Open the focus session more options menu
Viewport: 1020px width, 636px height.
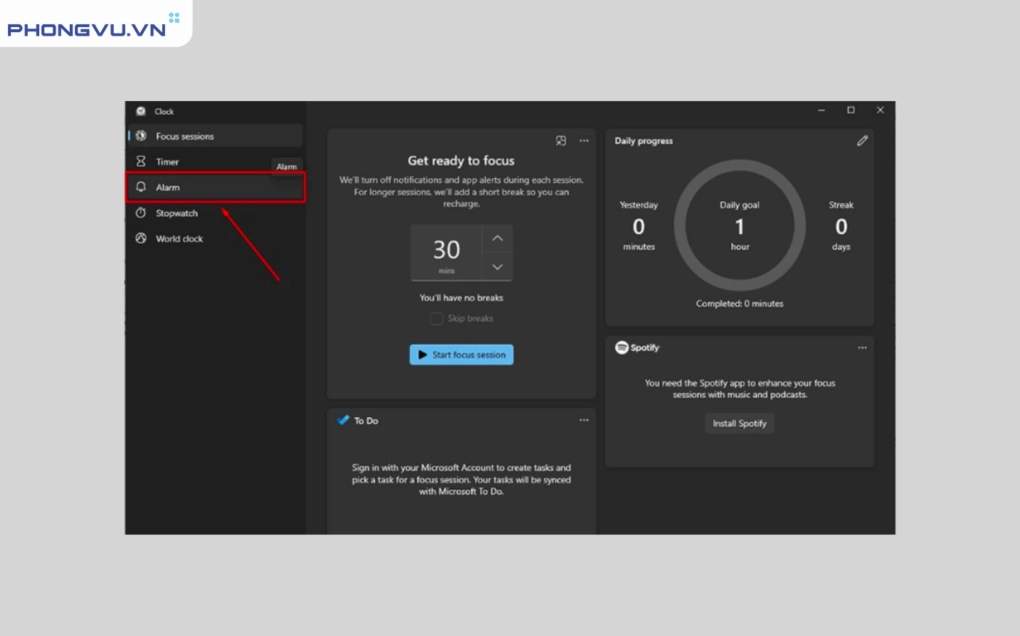tap(584, 141)
